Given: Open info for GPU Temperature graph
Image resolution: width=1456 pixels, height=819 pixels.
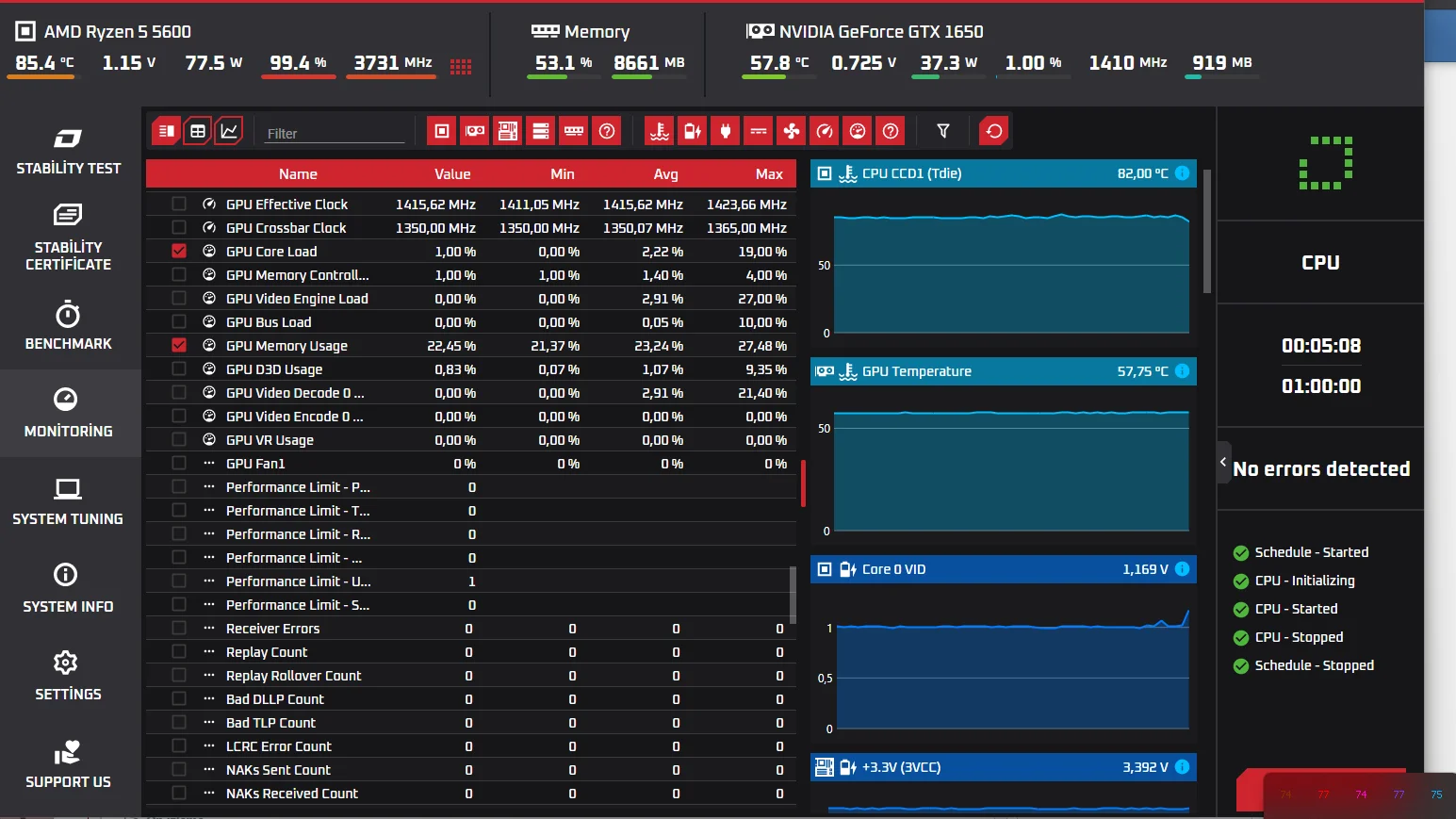Looking at the screenshot, I should (1182, 371).
